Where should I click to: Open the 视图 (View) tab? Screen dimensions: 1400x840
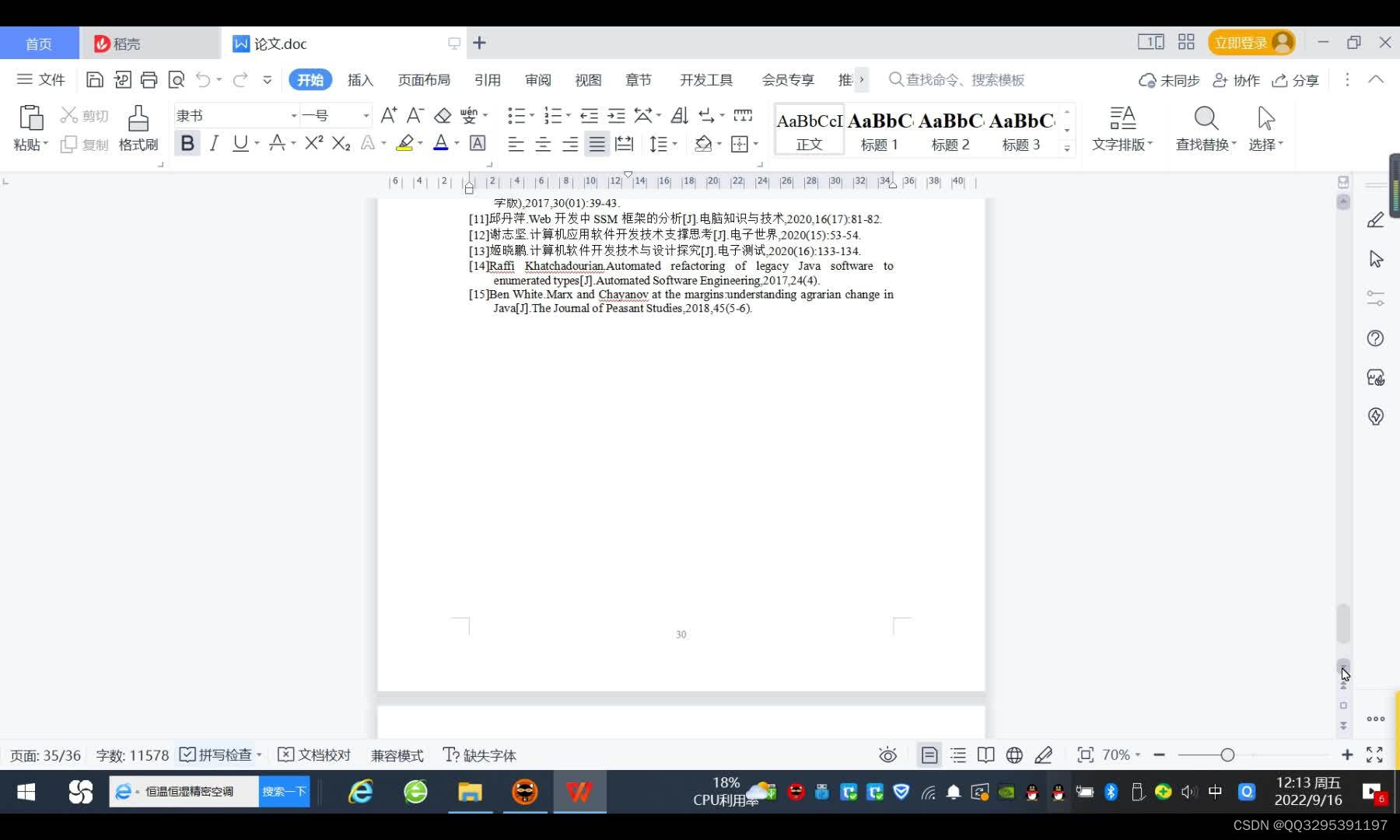[x=588, y=80]
